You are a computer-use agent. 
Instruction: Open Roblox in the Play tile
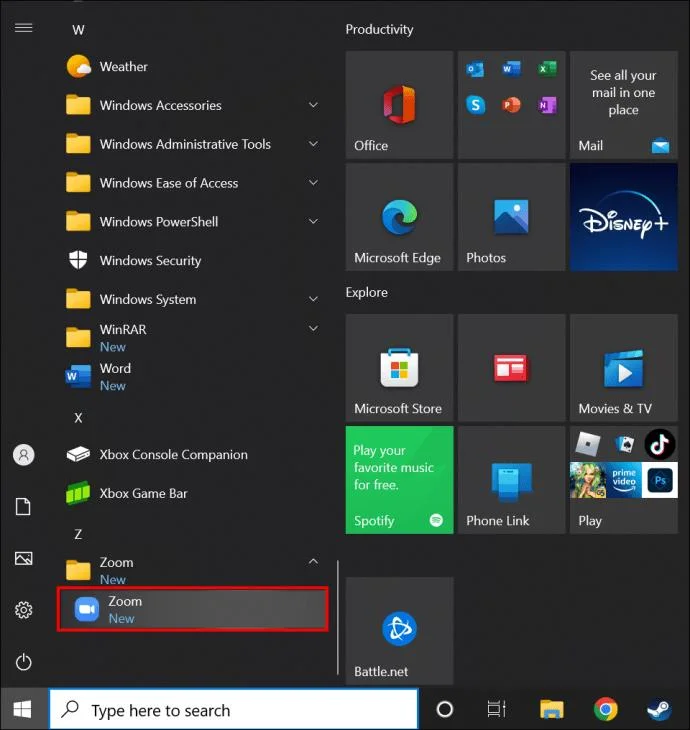tap(588, 444)
